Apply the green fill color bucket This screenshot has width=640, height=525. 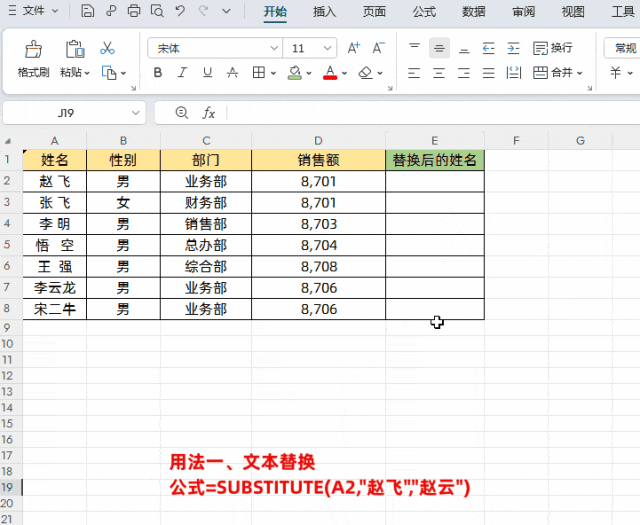click(295, 73)
